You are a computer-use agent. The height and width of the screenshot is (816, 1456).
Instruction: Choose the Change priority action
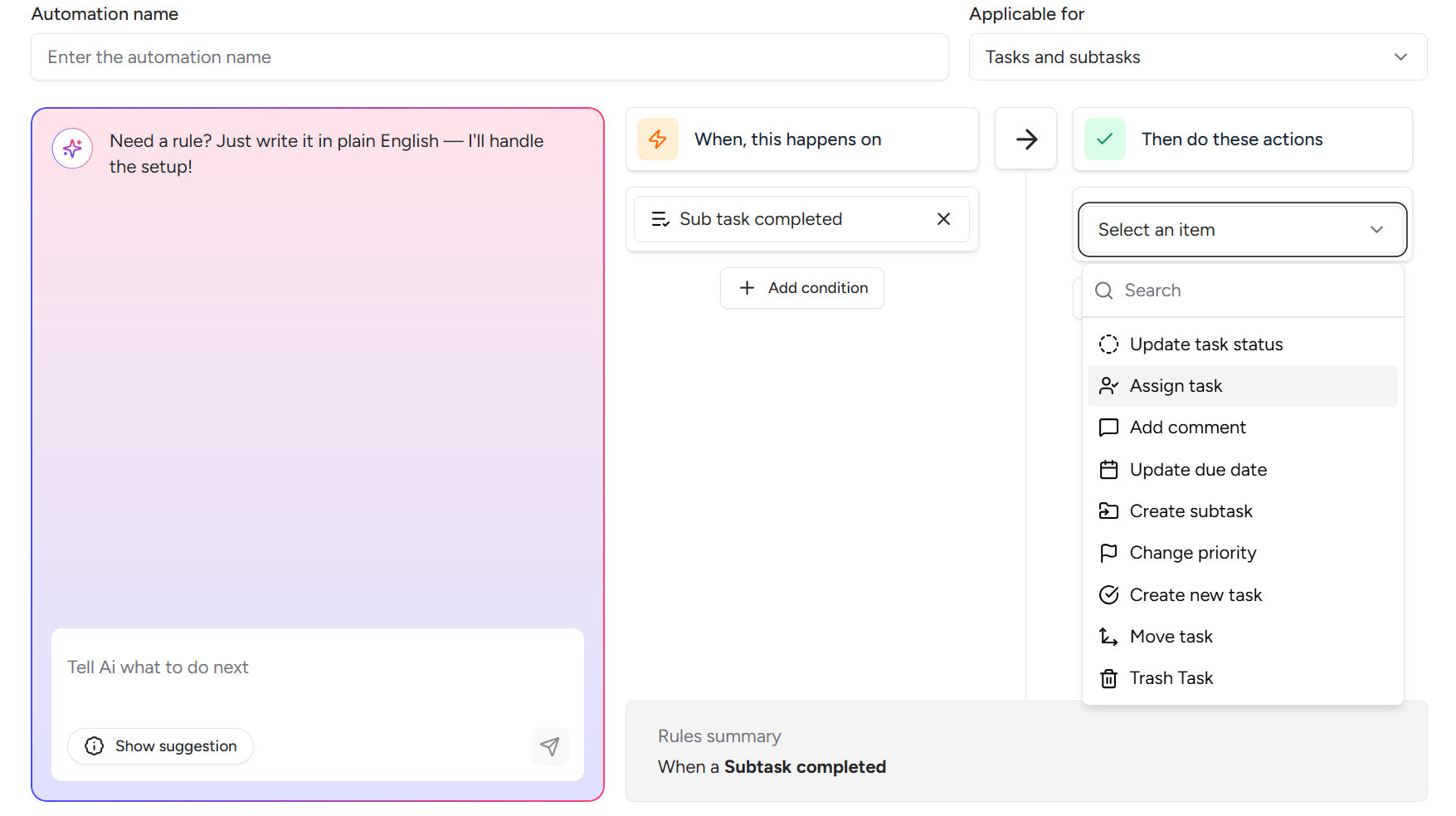[x=1192, y=553]
